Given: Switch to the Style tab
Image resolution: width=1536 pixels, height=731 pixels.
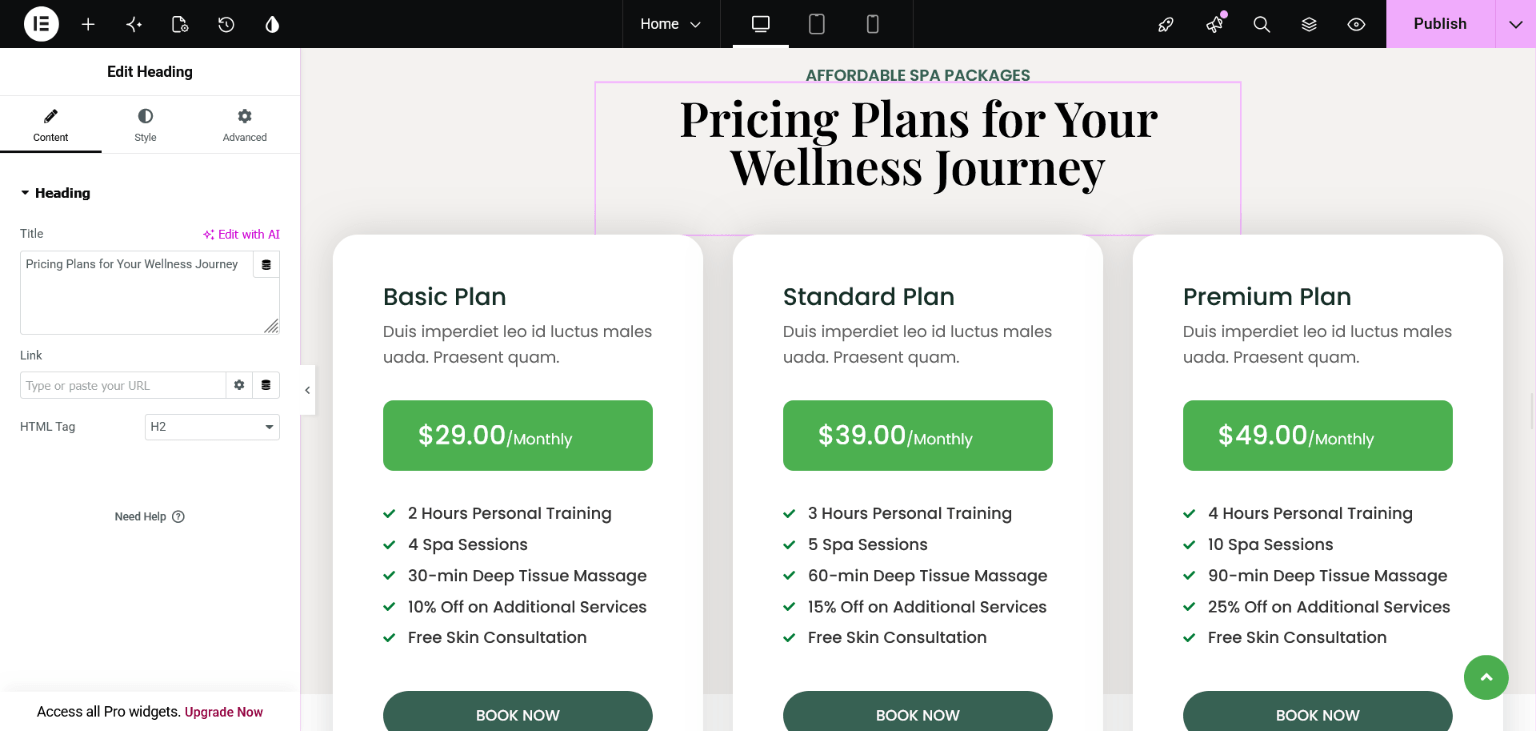Looking at the screenshot, I should (x=146, y=125).
